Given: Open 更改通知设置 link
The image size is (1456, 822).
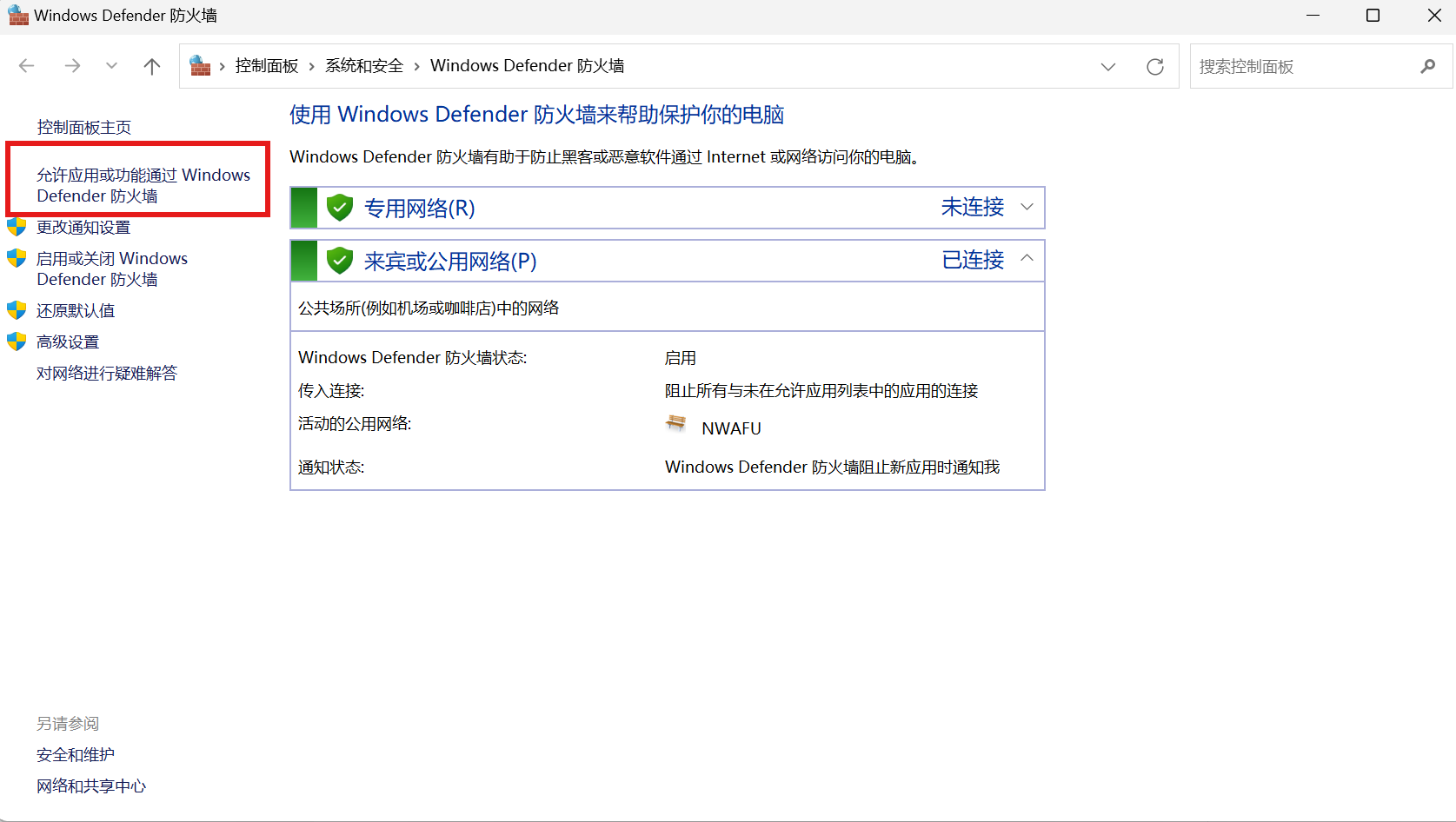Looking at the screenshot, I should pos(83,228).
